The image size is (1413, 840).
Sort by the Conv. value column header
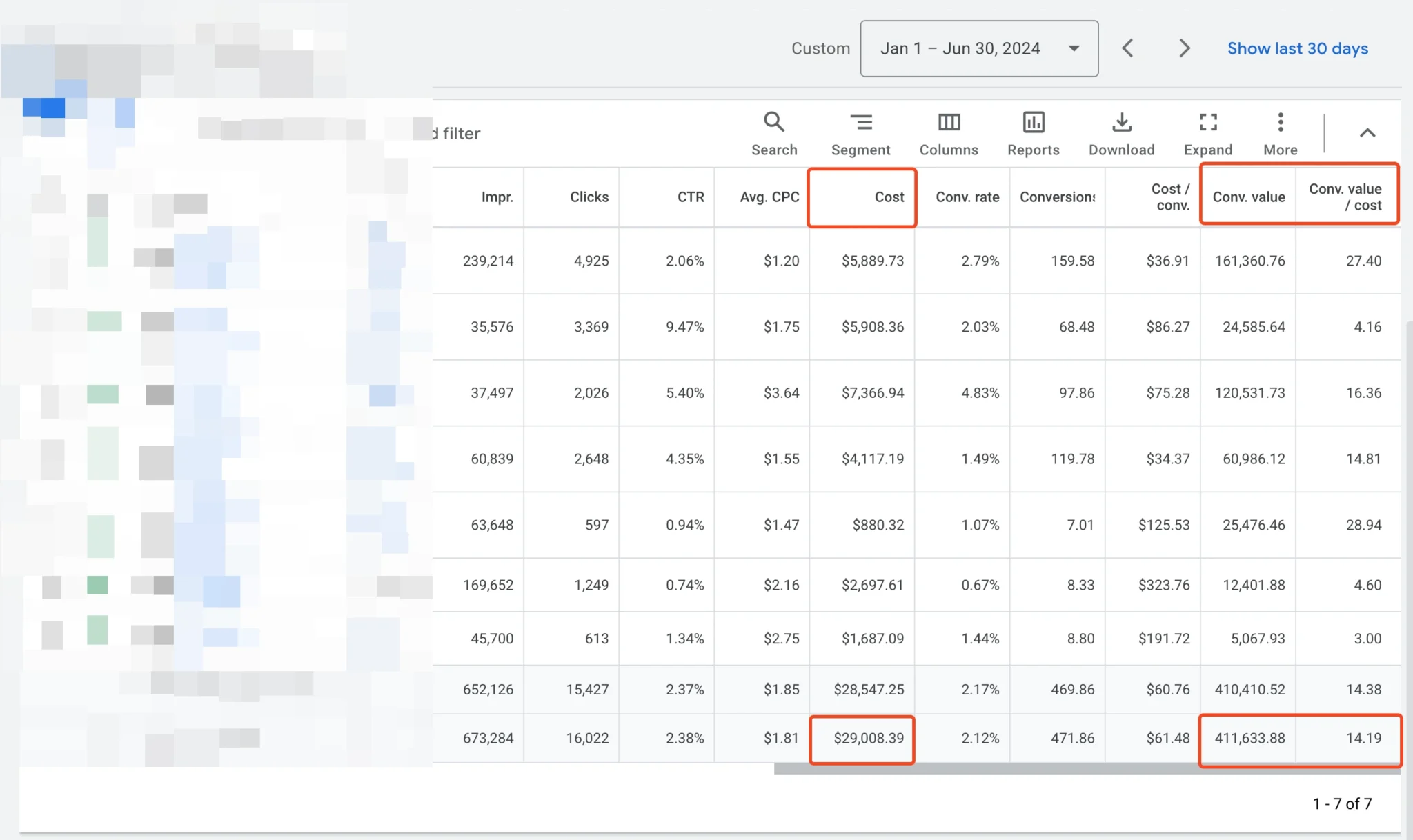(1248, 197)
